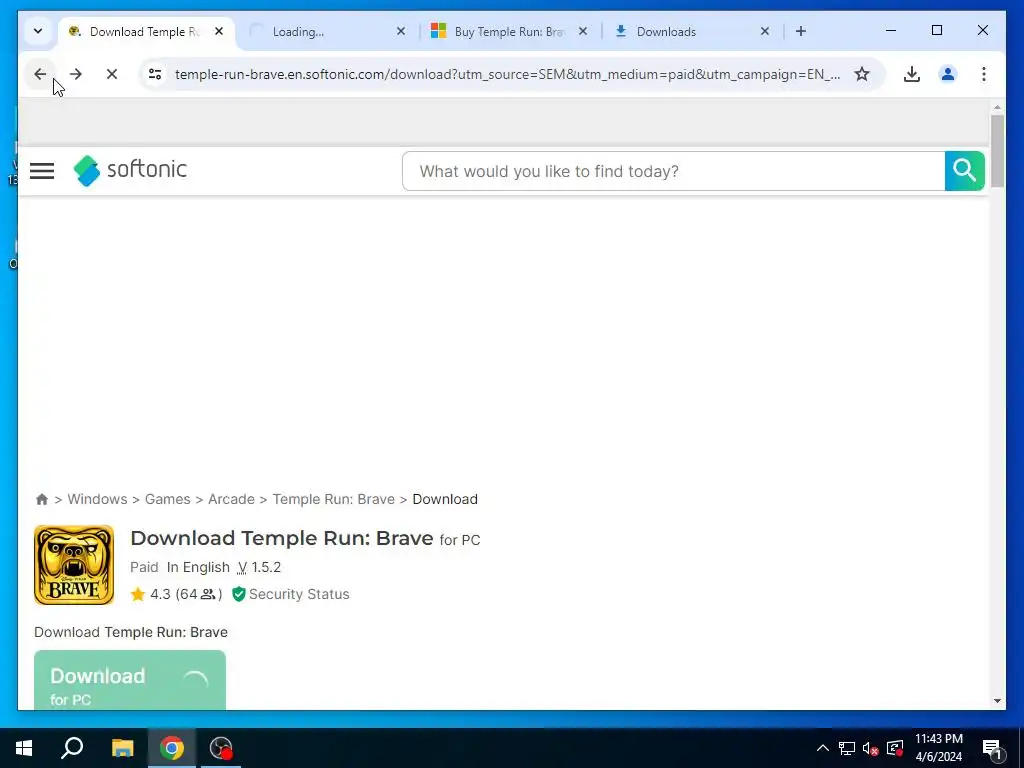
Task: Click the Download for PC button
Action: coord(130,680)
